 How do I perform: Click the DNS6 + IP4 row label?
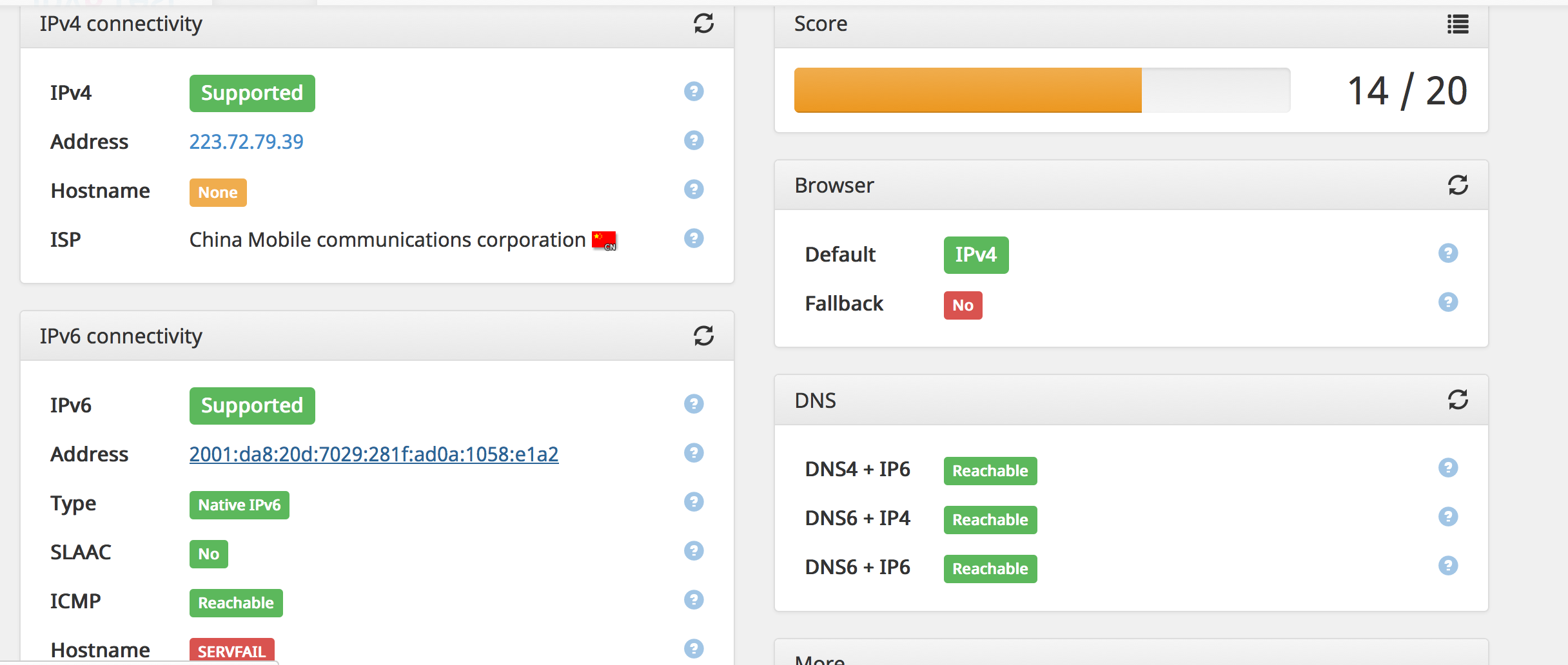tap(857, 518)
